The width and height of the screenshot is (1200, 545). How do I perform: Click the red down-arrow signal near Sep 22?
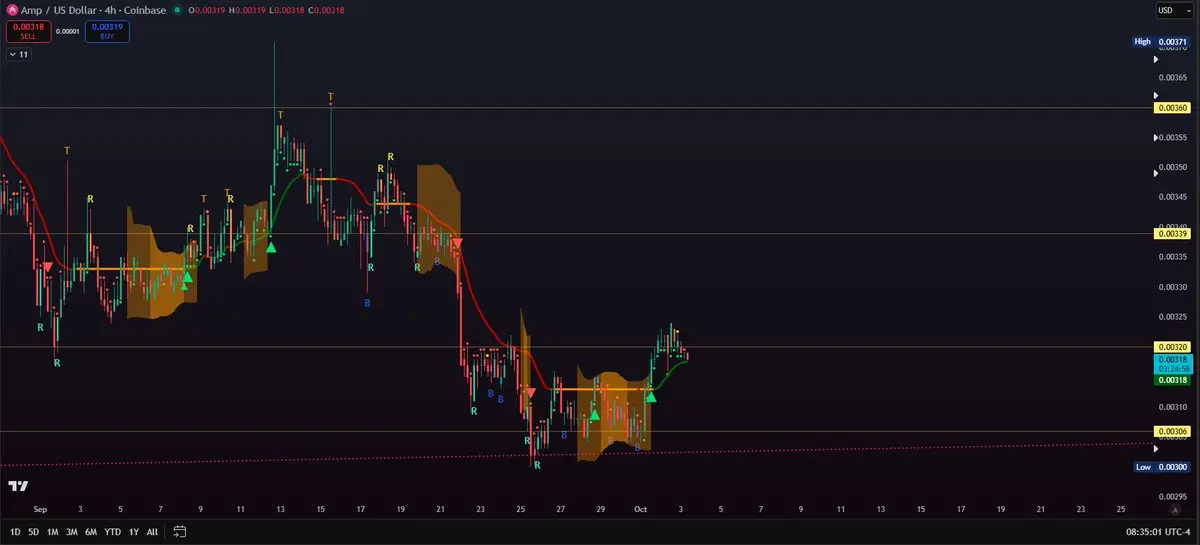tap(457, 243)
